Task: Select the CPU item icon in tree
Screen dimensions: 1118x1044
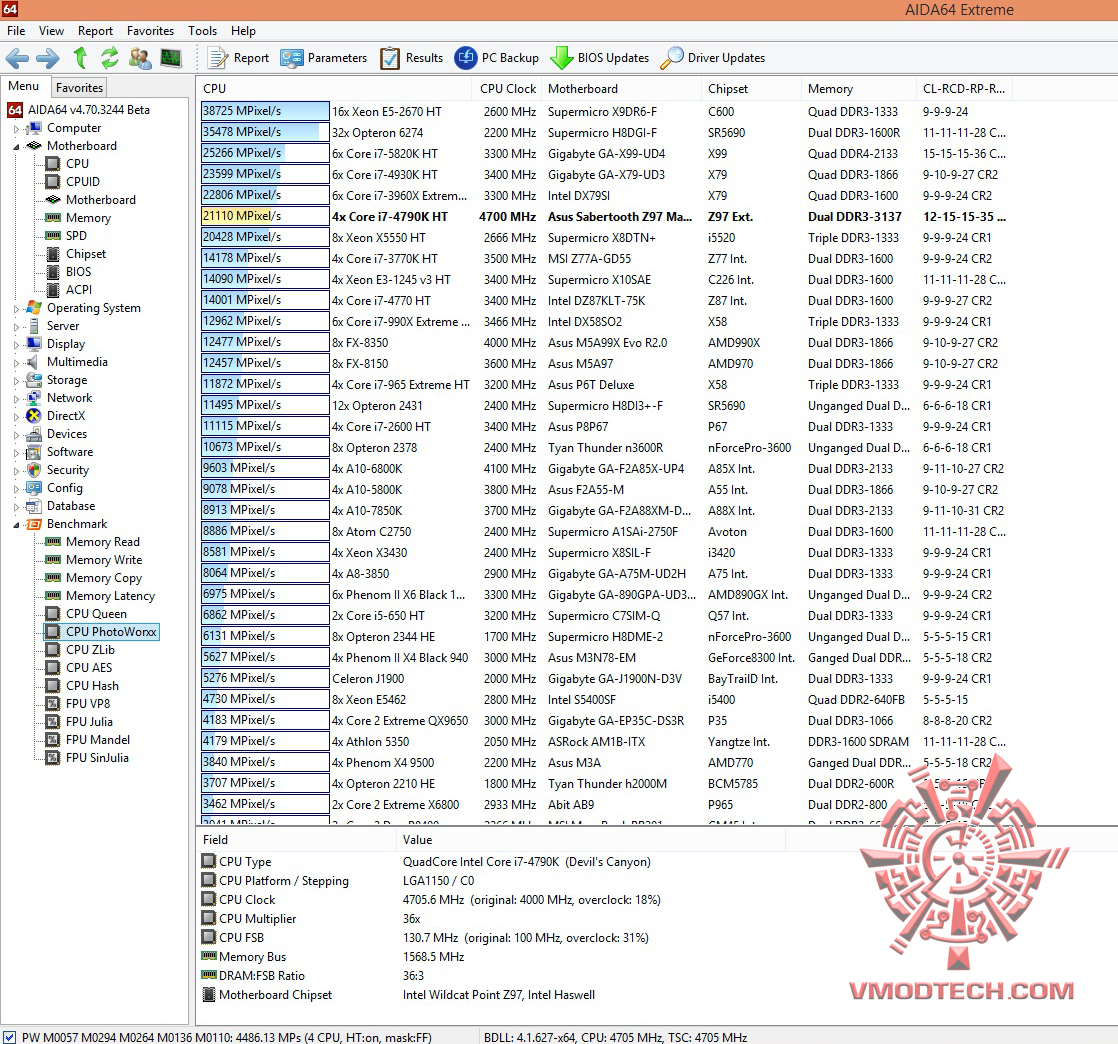Action: [53, 163]
